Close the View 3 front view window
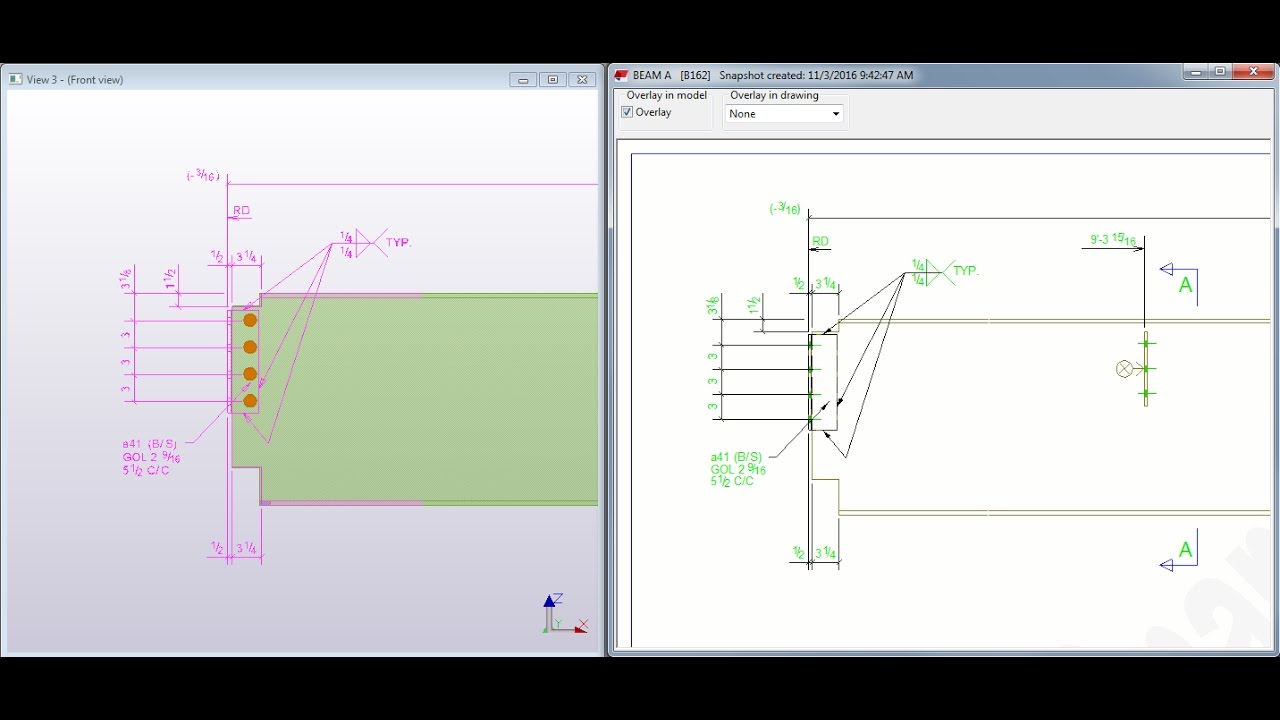The height and width of the screenshot is (720, 1280). click(x=582, y=79)
